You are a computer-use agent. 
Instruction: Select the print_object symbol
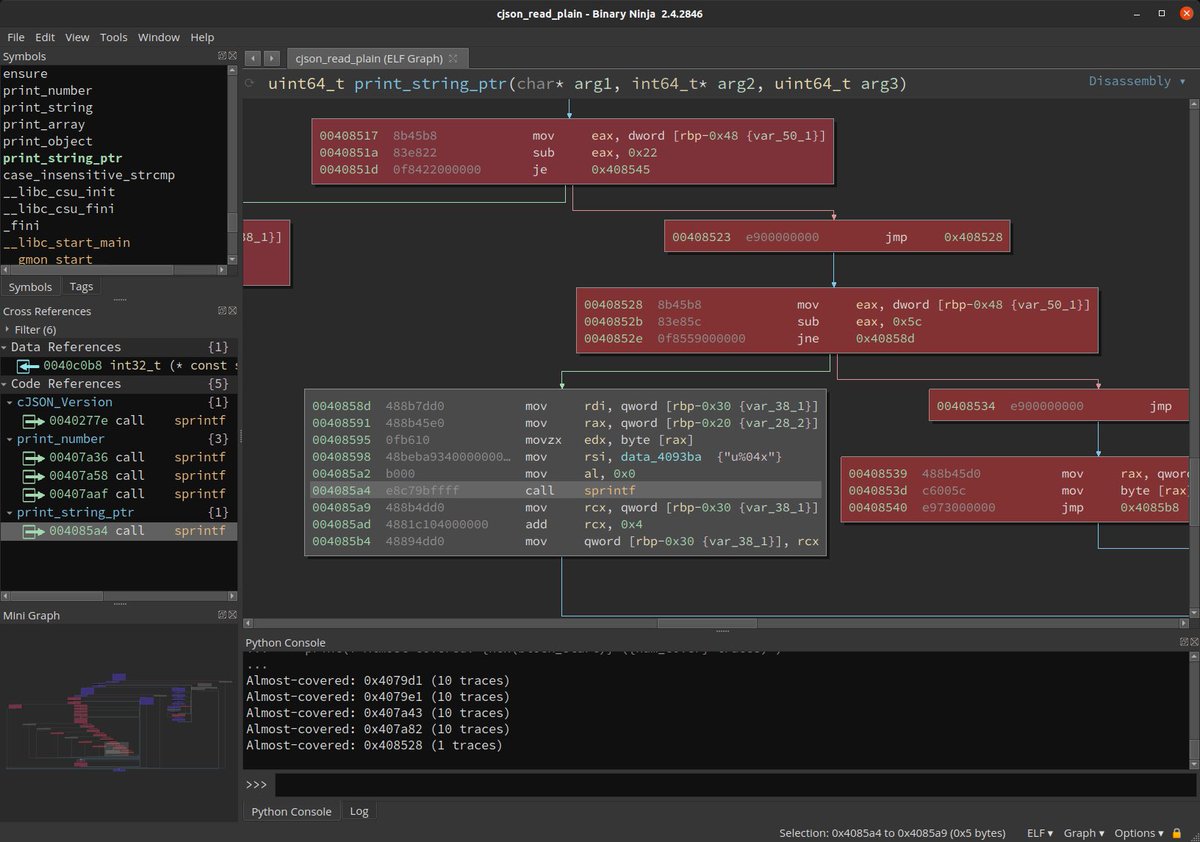coord(47,142)
